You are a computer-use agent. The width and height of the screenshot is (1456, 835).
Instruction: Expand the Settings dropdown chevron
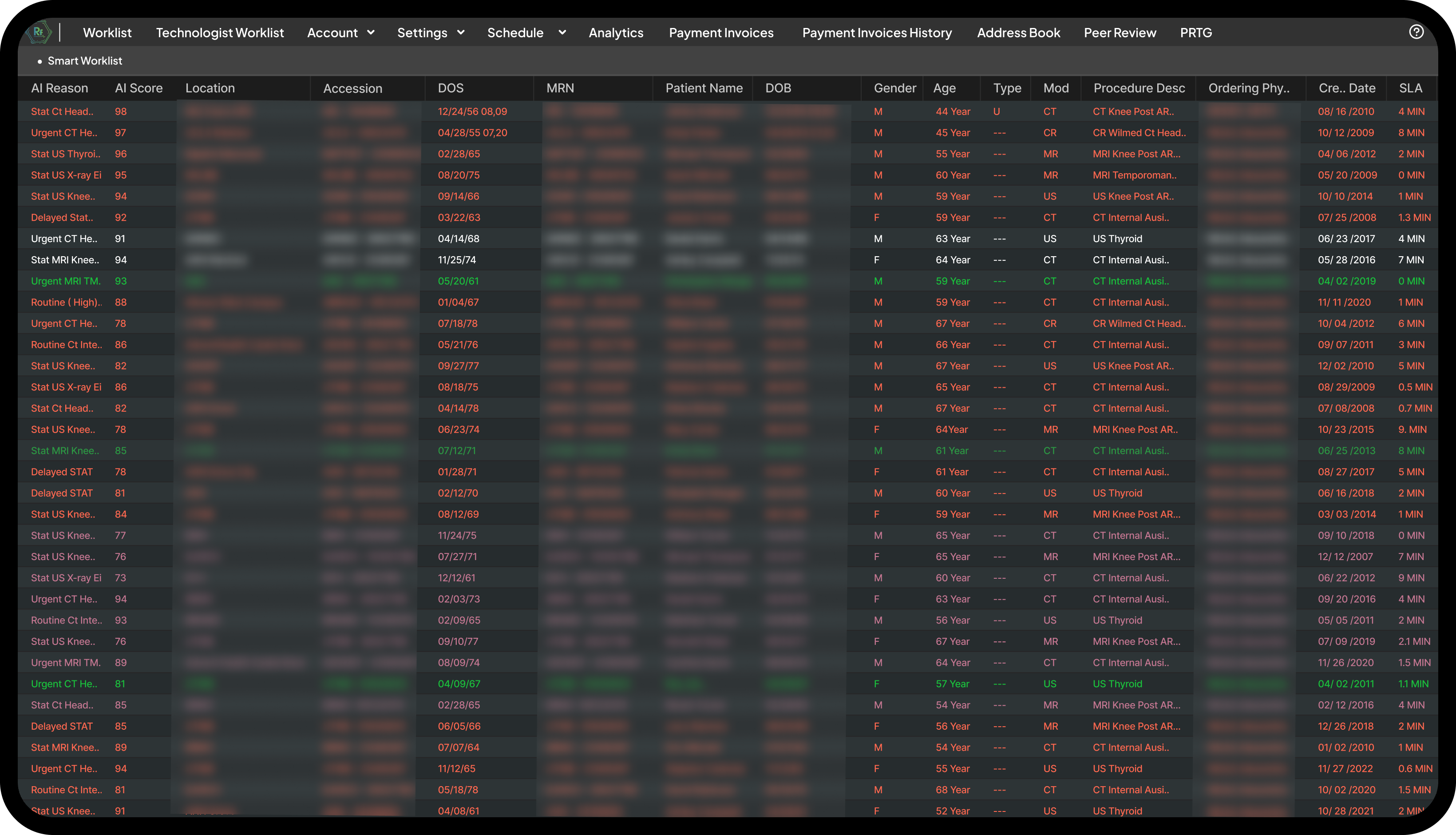pos(461,33)
